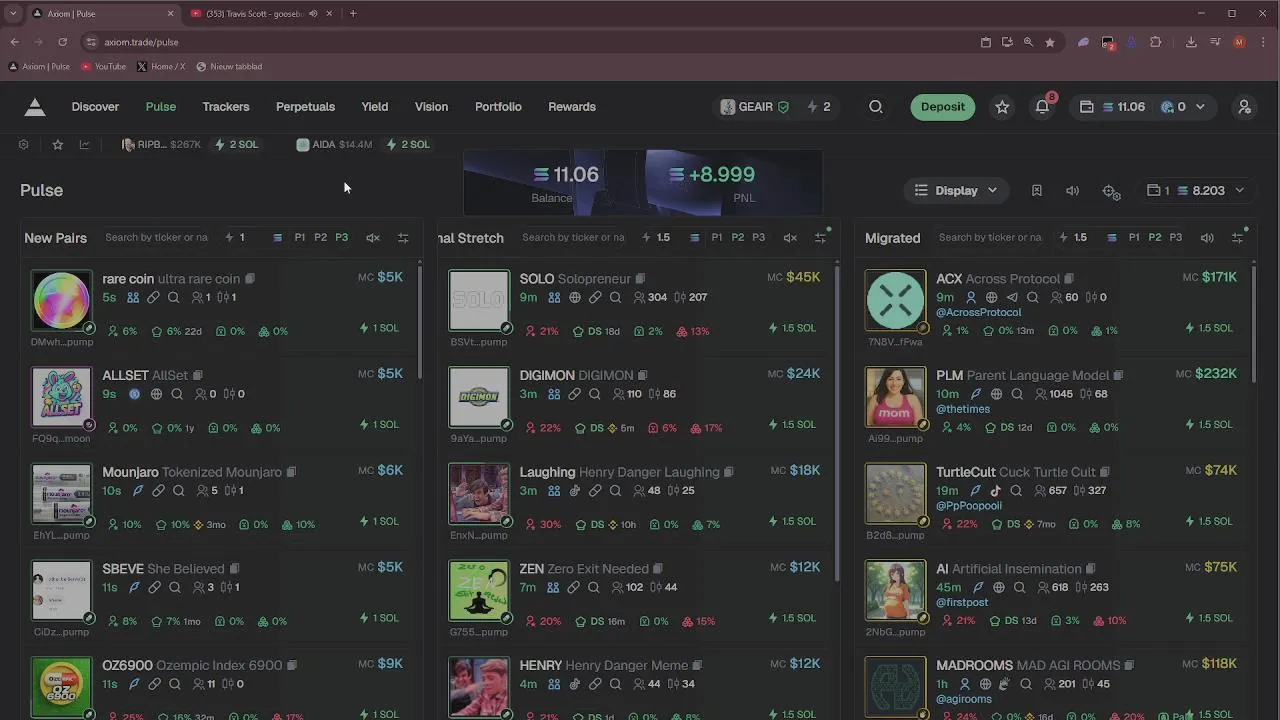The width and height of the screenshot is (1280, 720).
Task: Open Chrome tab search dropdown arrow
Action: click(13, 13)
